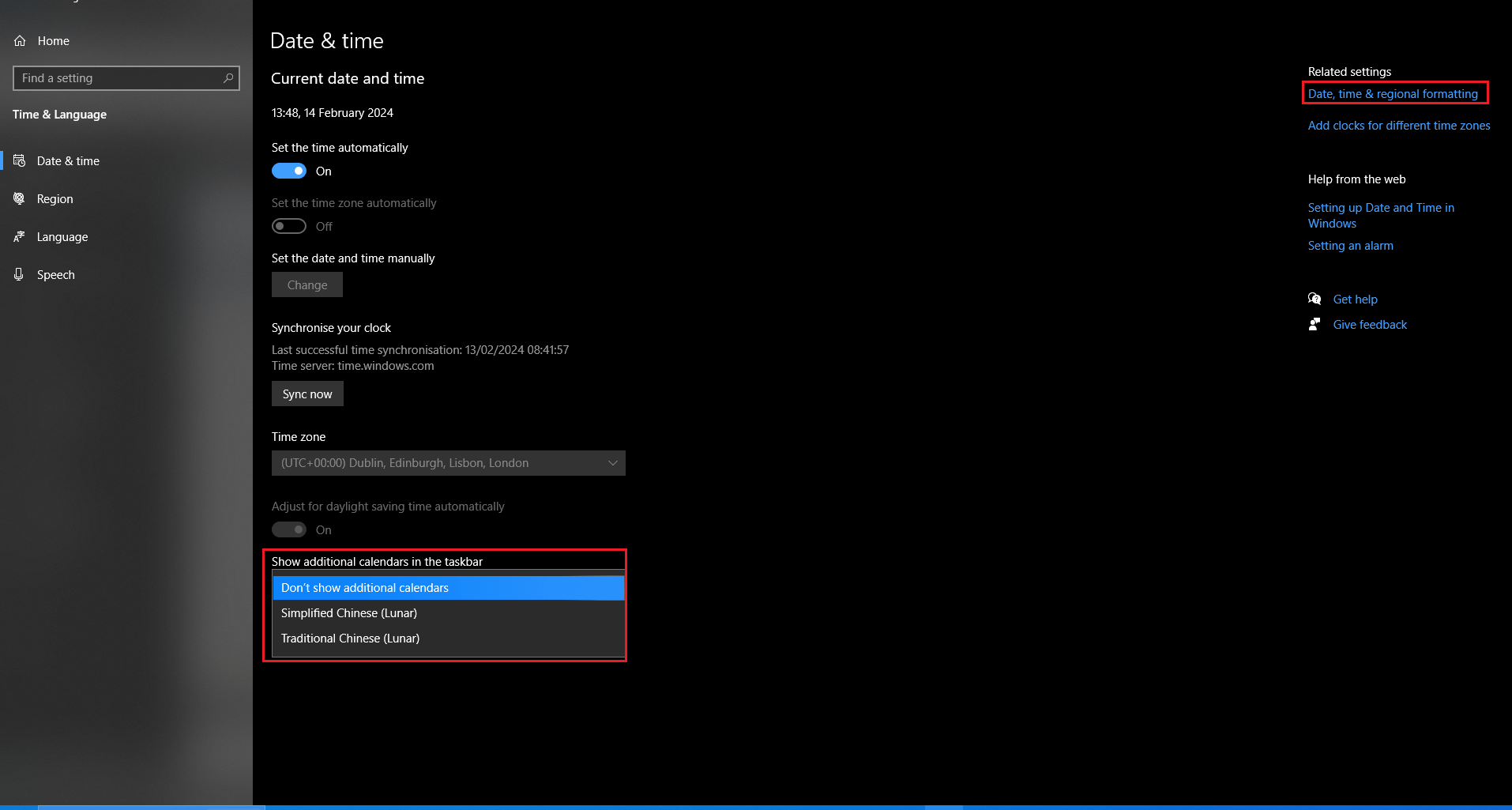
Task: Open the Language settings page
Action: click(126, 236)
